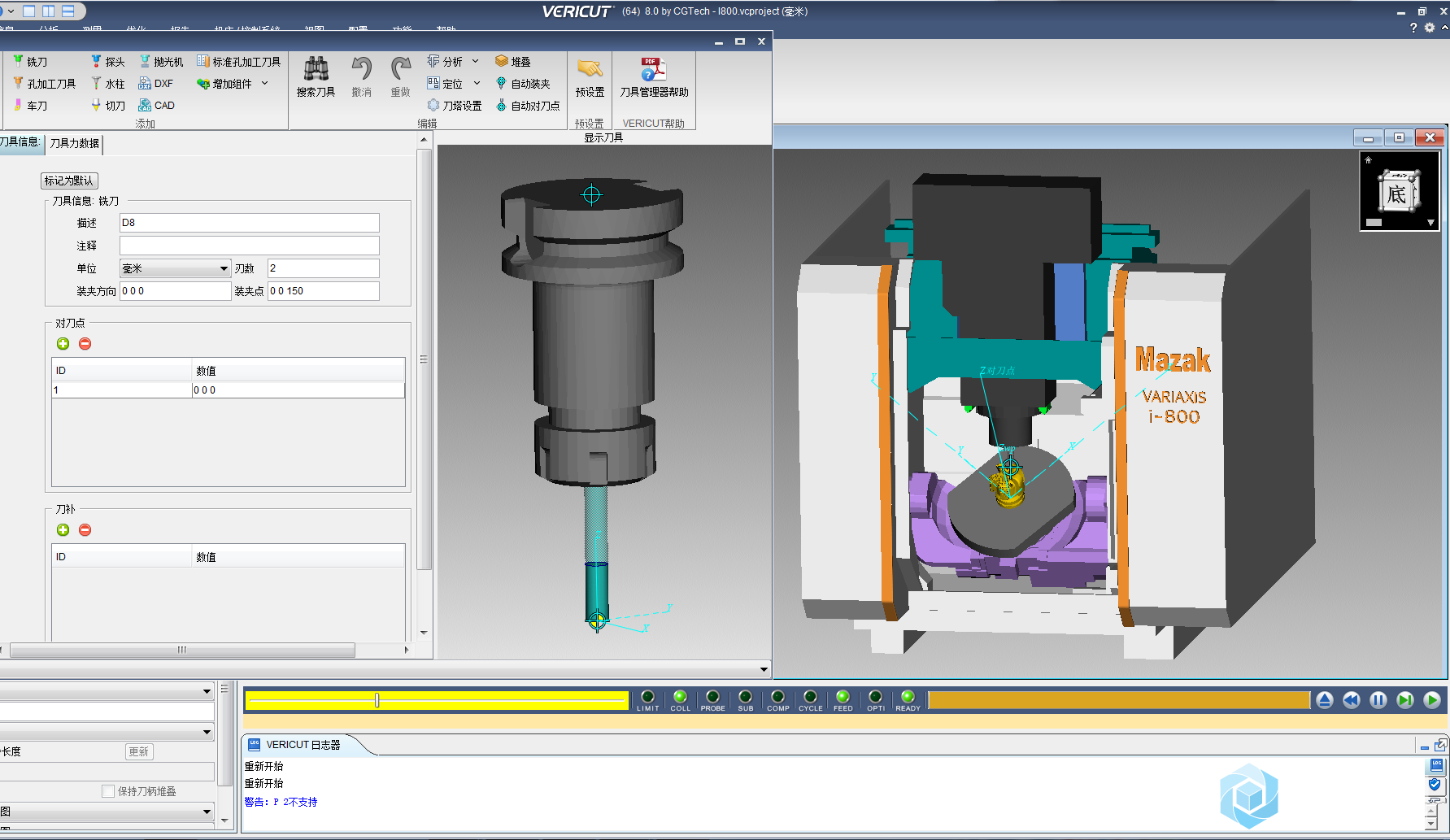Open standard hole tools (标准孔加工刀具)
Viewport: 1450px width, 840px height.
[x=238, y=62]
